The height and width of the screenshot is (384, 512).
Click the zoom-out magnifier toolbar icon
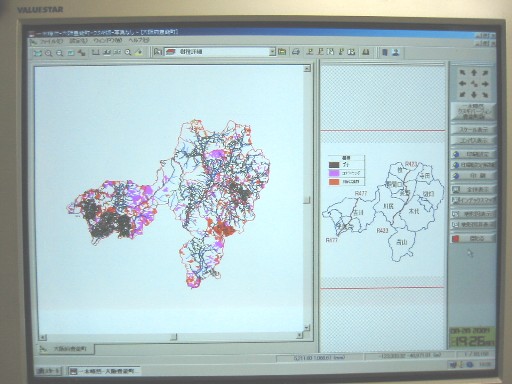point(60,53)
